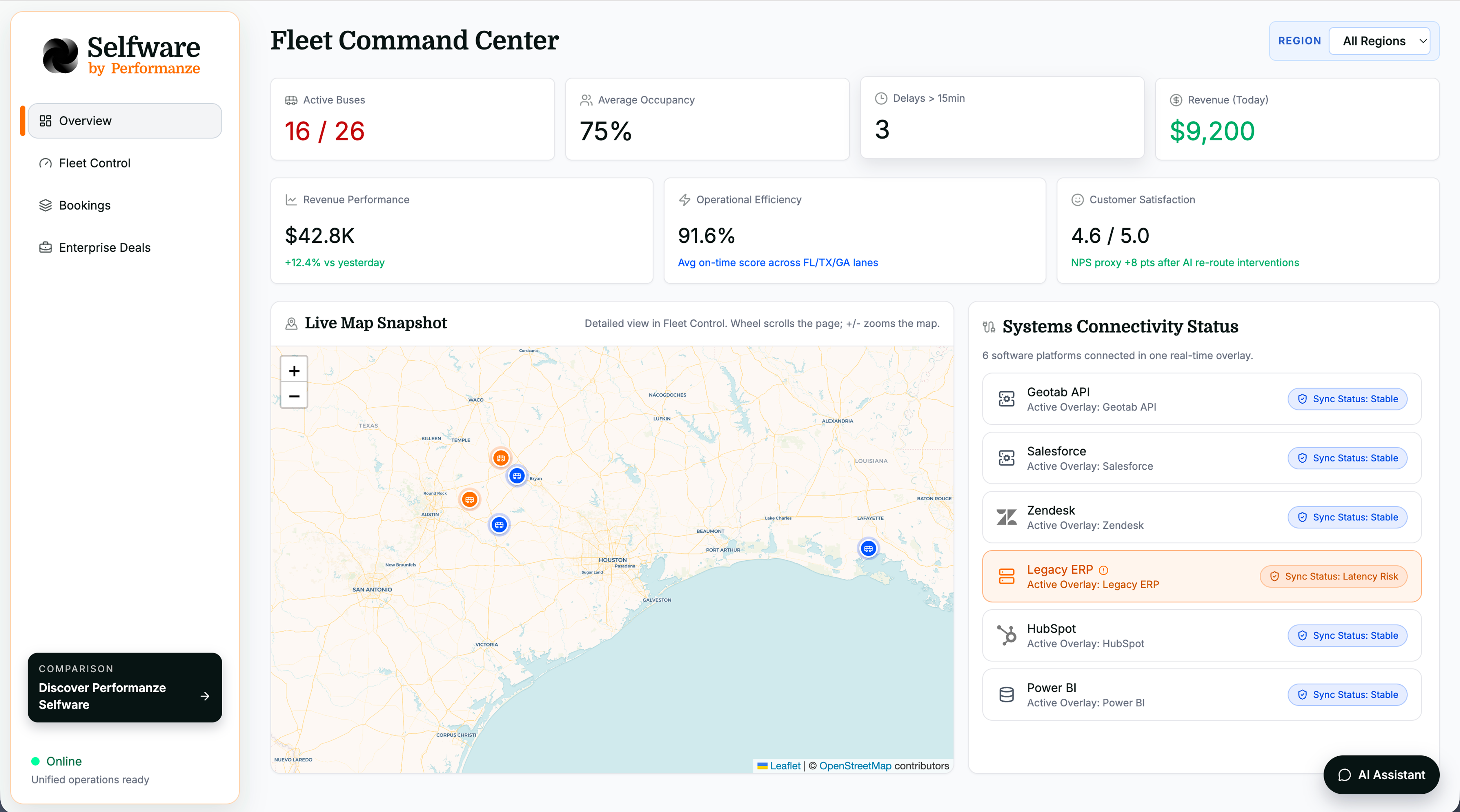Open Enterprise Deals in the sidebar

104,248
